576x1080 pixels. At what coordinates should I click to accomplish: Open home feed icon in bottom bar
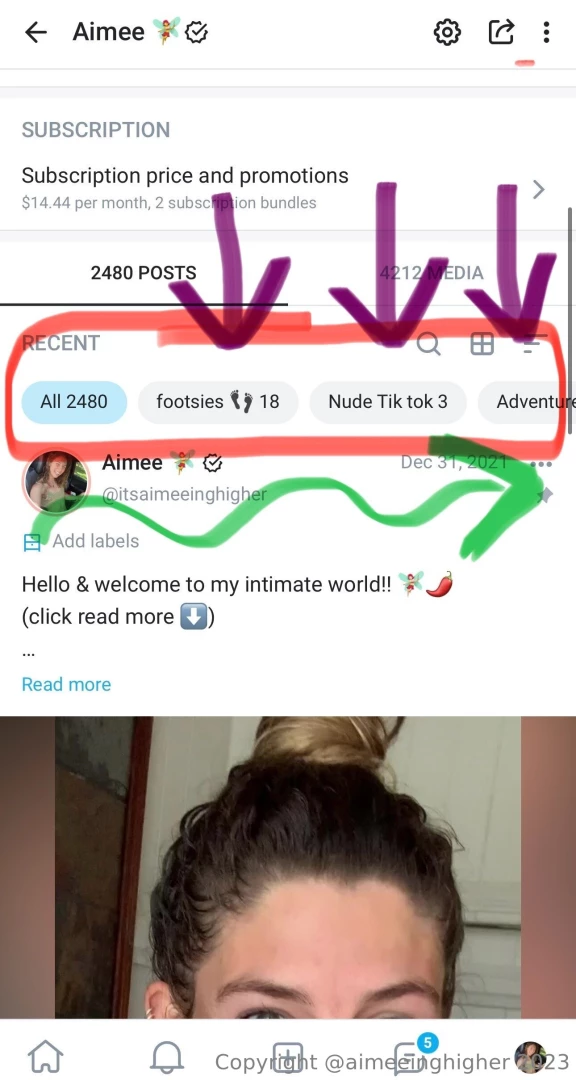tap(45, 1055)
